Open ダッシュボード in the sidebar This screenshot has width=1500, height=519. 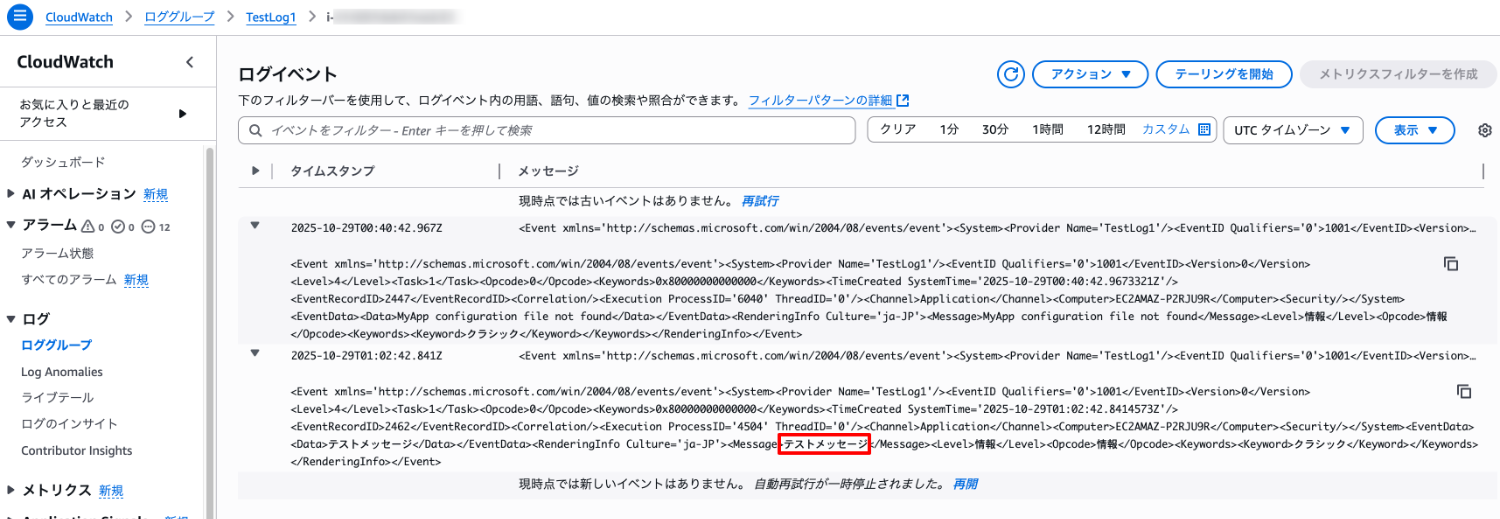(x=63, y=162)
